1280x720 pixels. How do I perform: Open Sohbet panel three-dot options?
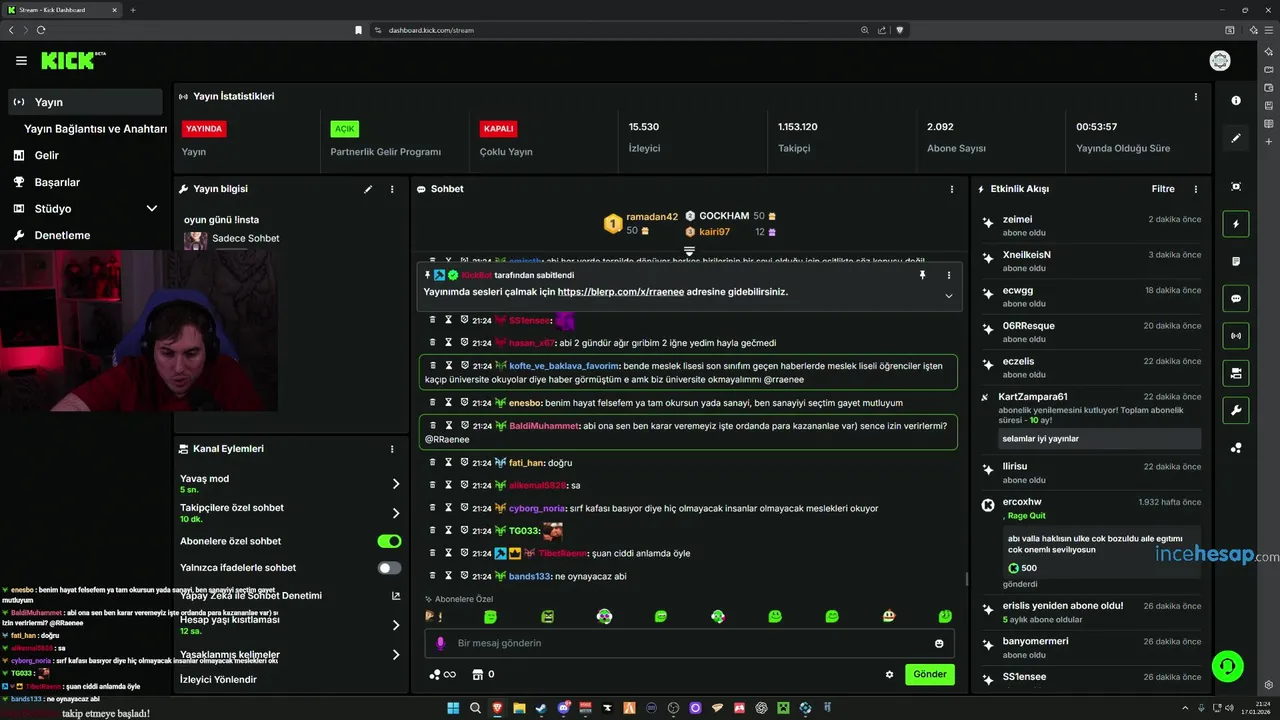(951, 189)
